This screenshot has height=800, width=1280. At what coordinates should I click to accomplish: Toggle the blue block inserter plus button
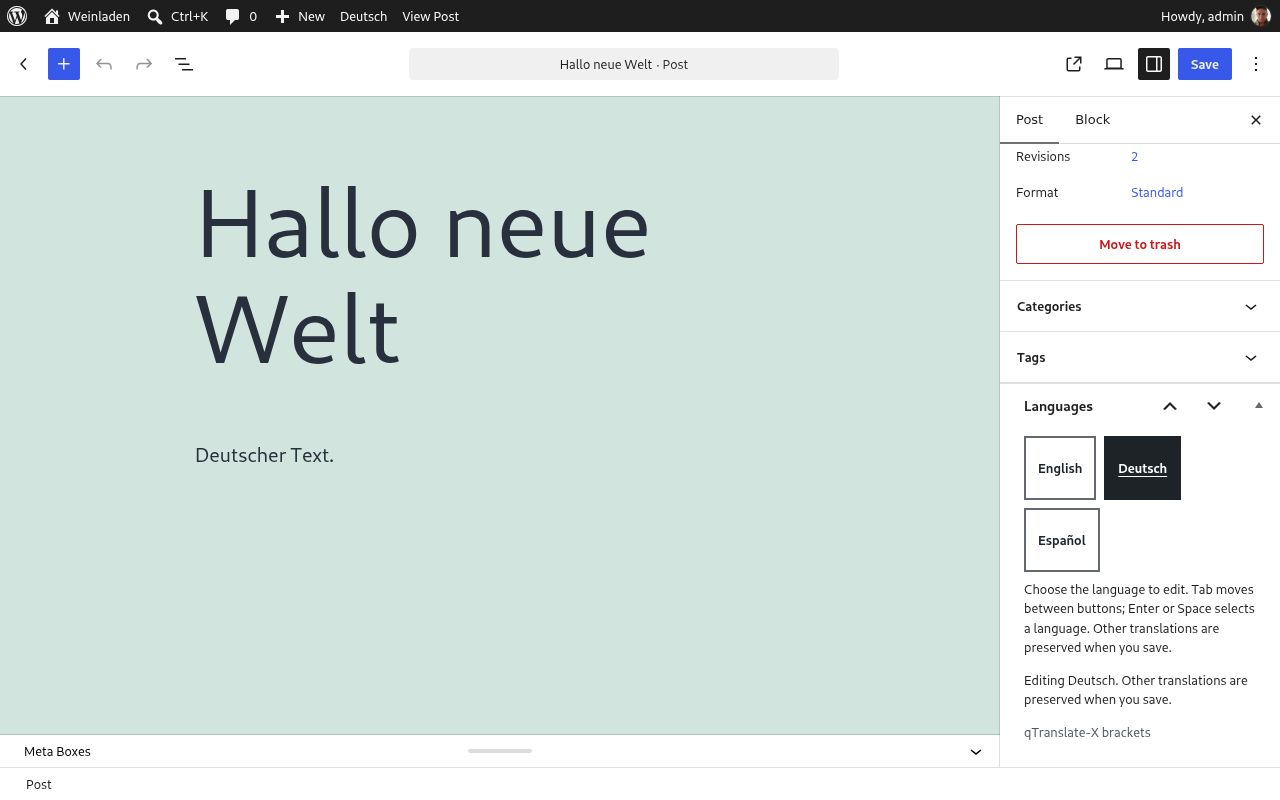tap(64, 64)
